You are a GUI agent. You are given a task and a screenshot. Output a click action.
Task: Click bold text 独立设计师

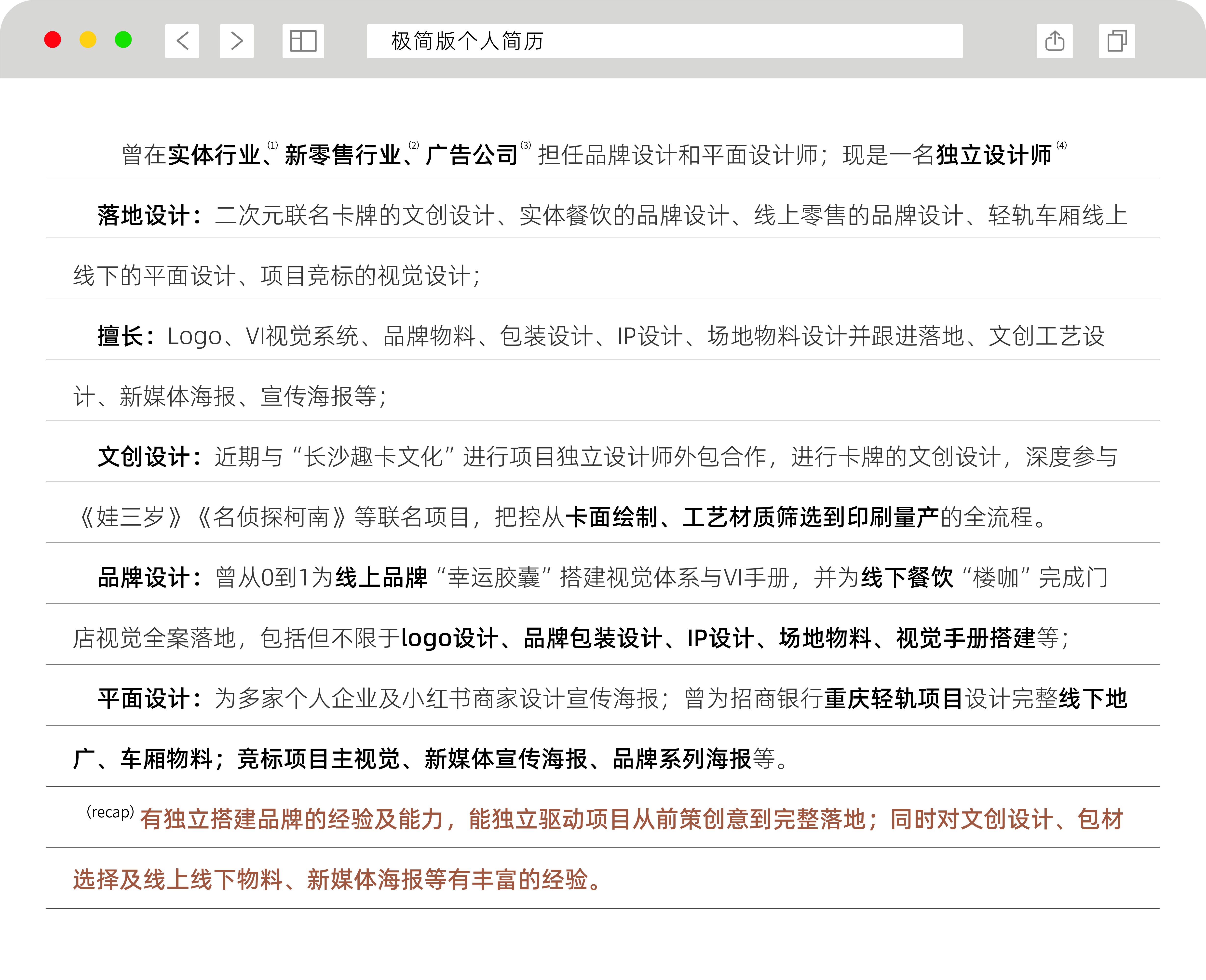tap(994, 155)
